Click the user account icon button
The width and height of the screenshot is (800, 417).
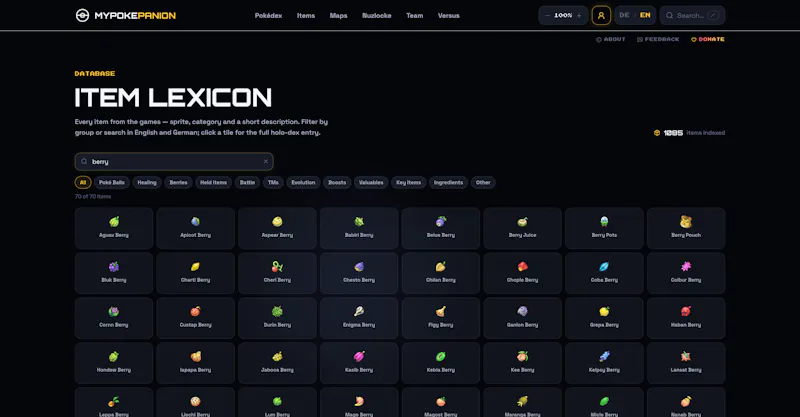tap(601, 15)
